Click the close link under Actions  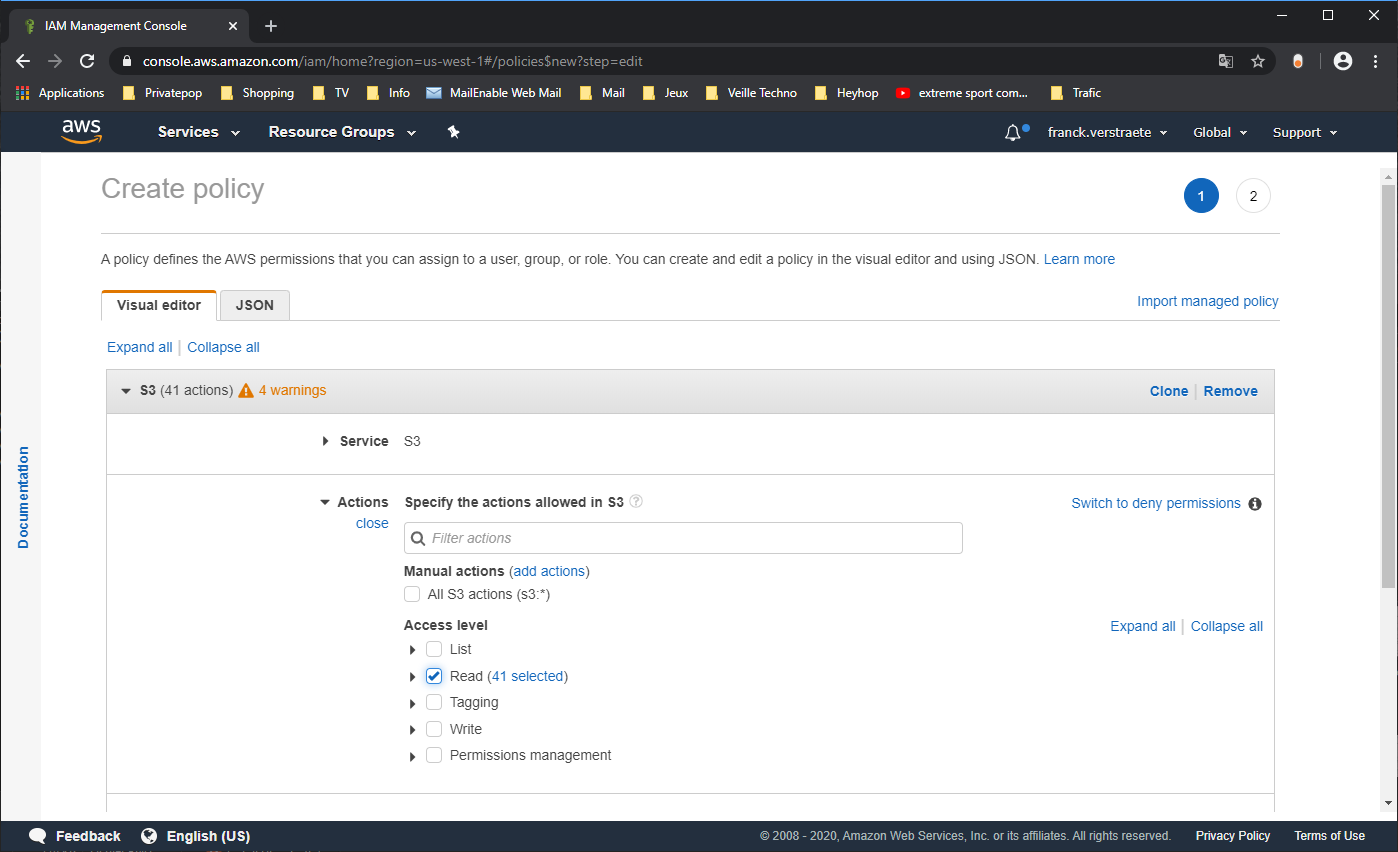372,523
